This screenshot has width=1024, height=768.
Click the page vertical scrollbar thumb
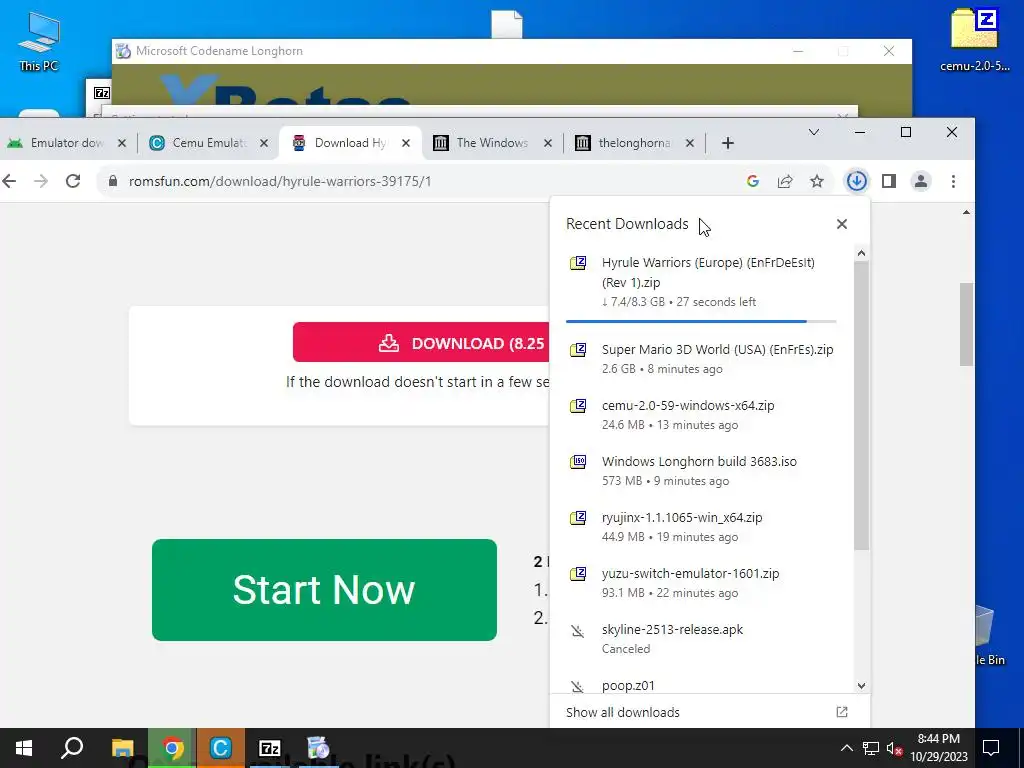[967, 324]
